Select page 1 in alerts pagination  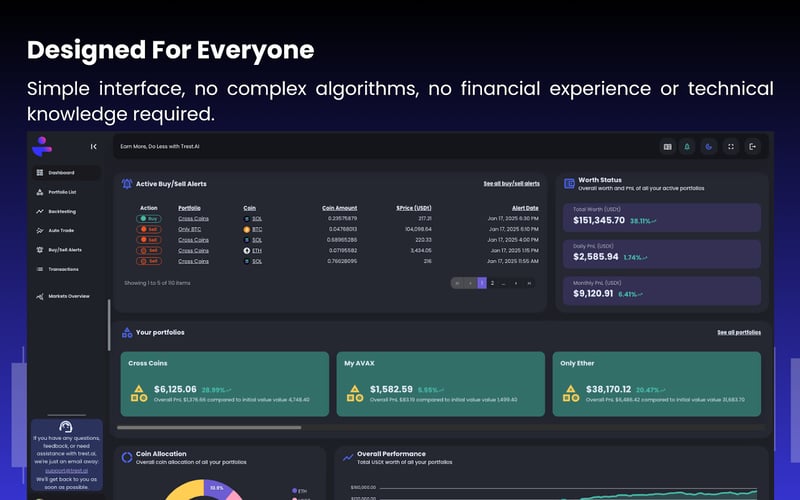pyautogui.click(x=482, y=283)
